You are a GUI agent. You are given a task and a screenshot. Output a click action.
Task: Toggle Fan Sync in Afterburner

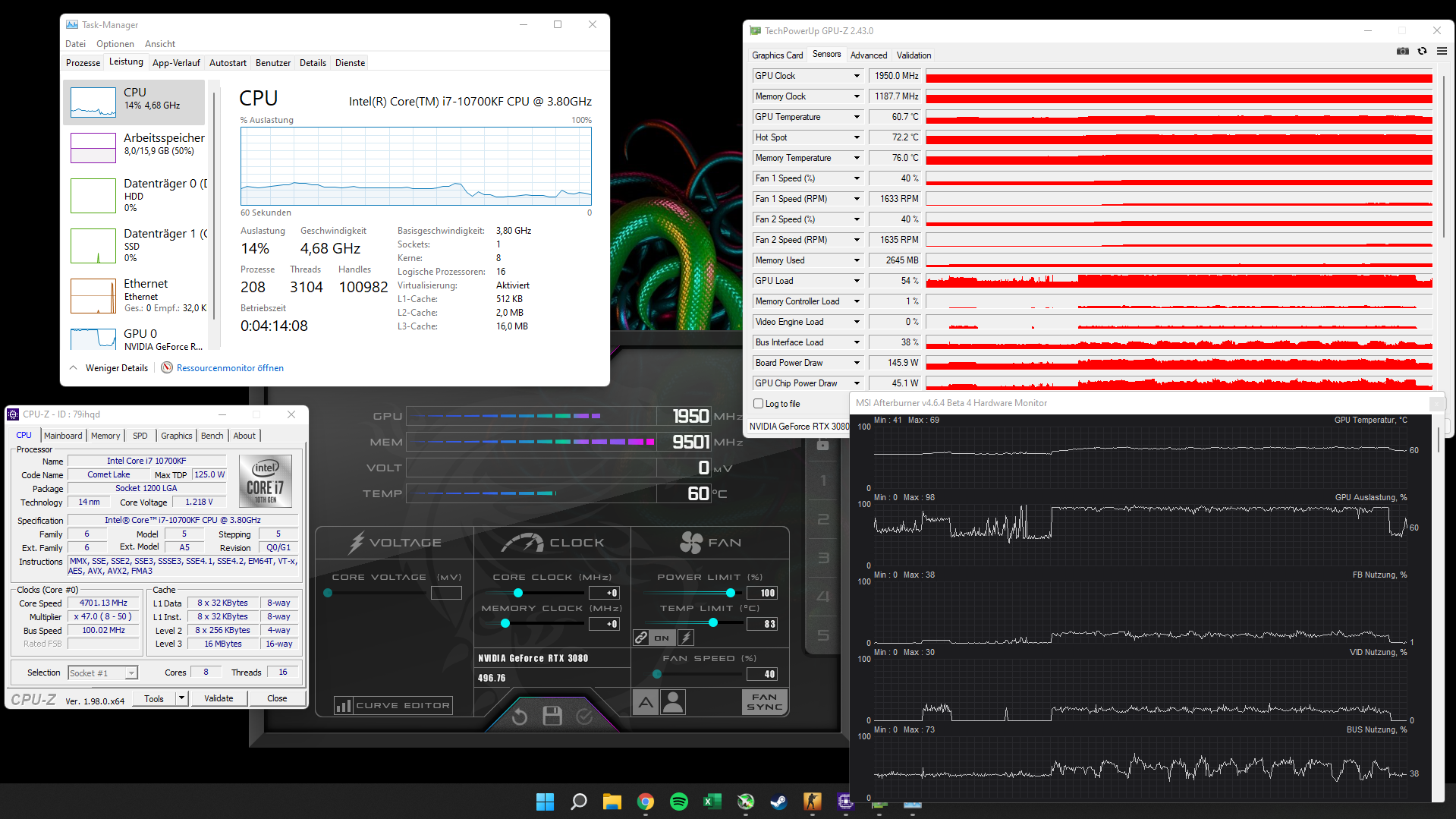(764, 702)
